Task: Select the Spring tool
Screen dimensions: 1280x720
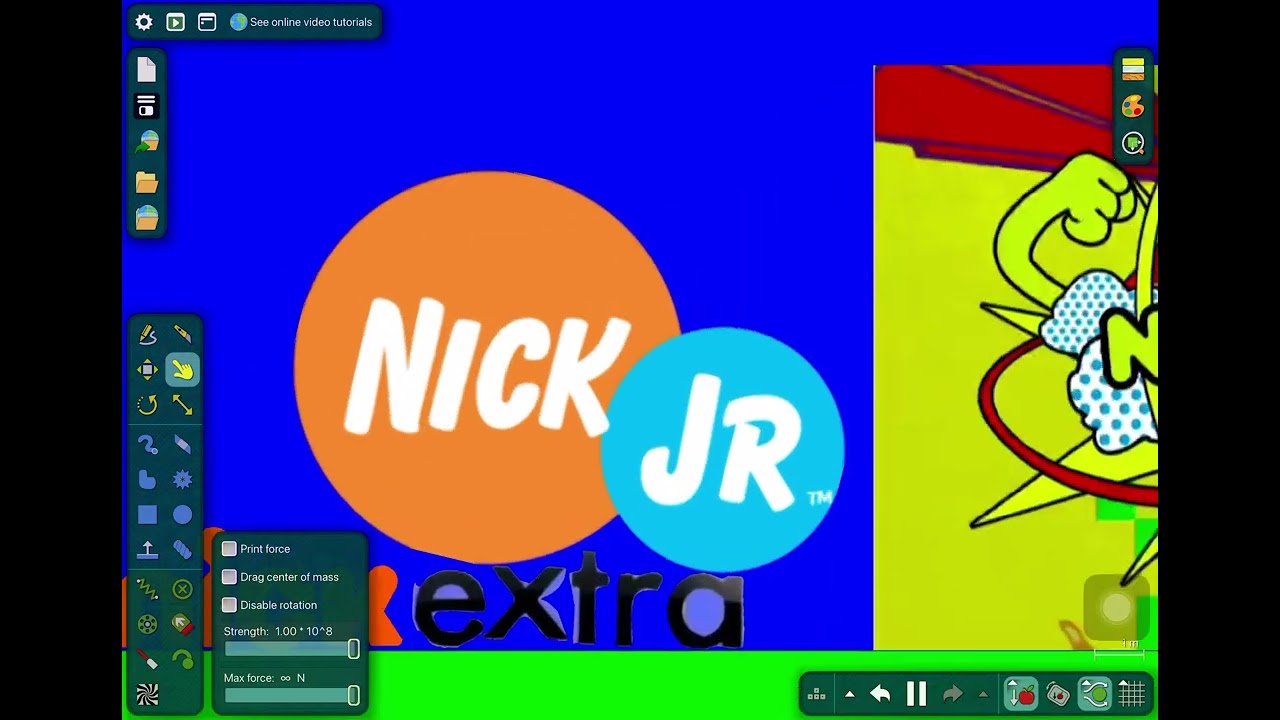Action: pyautogui.click(x=148, y=589)
